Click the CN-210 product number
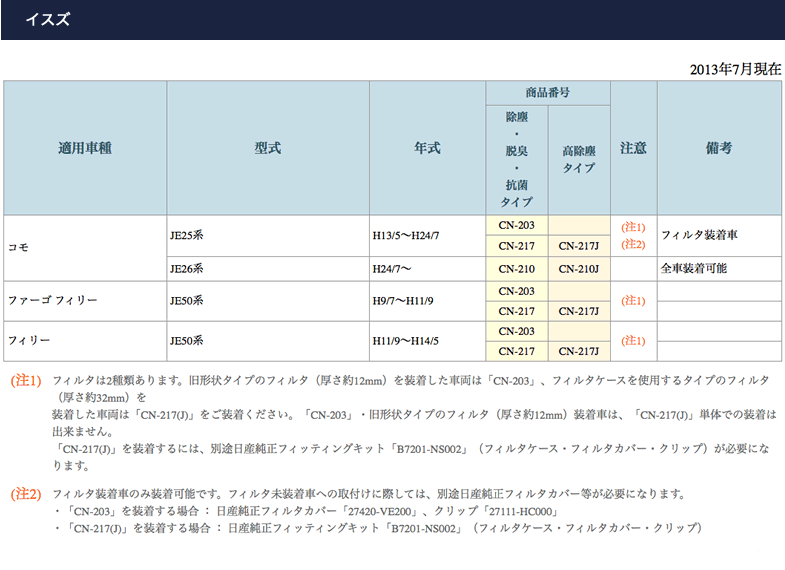The image size is (785, 570). coord(517,269)
